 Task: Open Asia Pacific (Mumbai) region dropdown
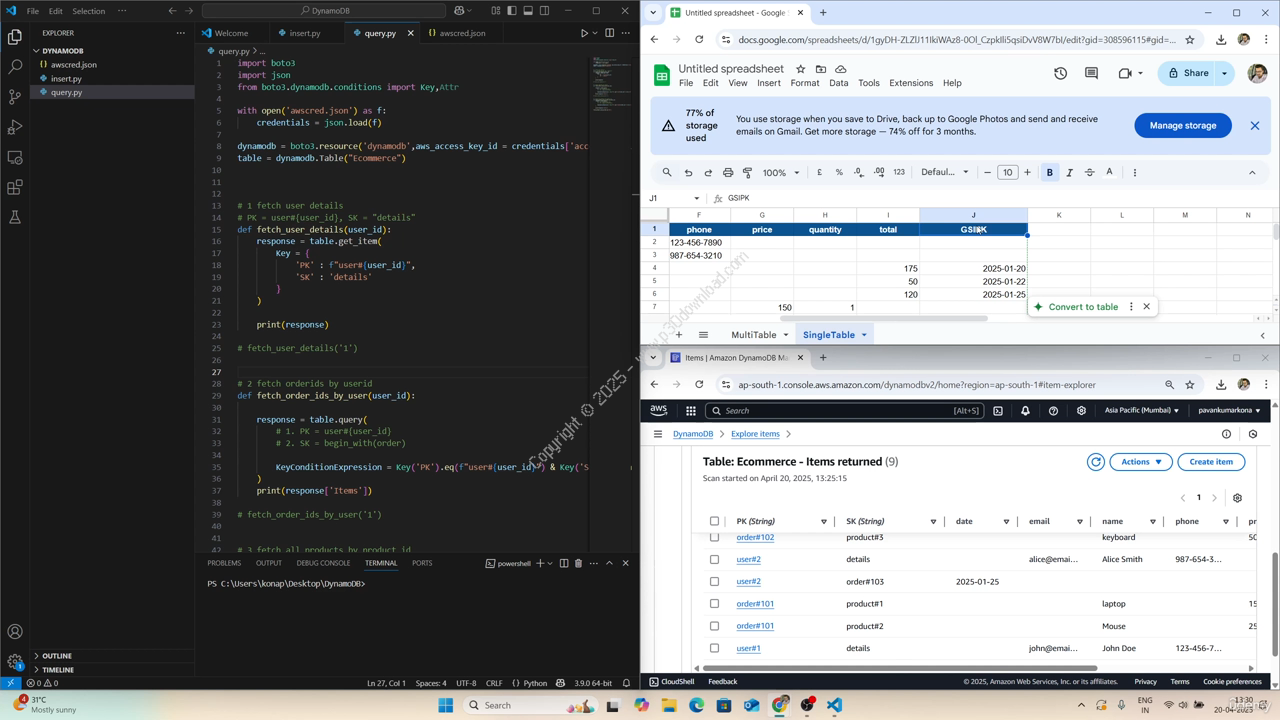(1141, 410)
